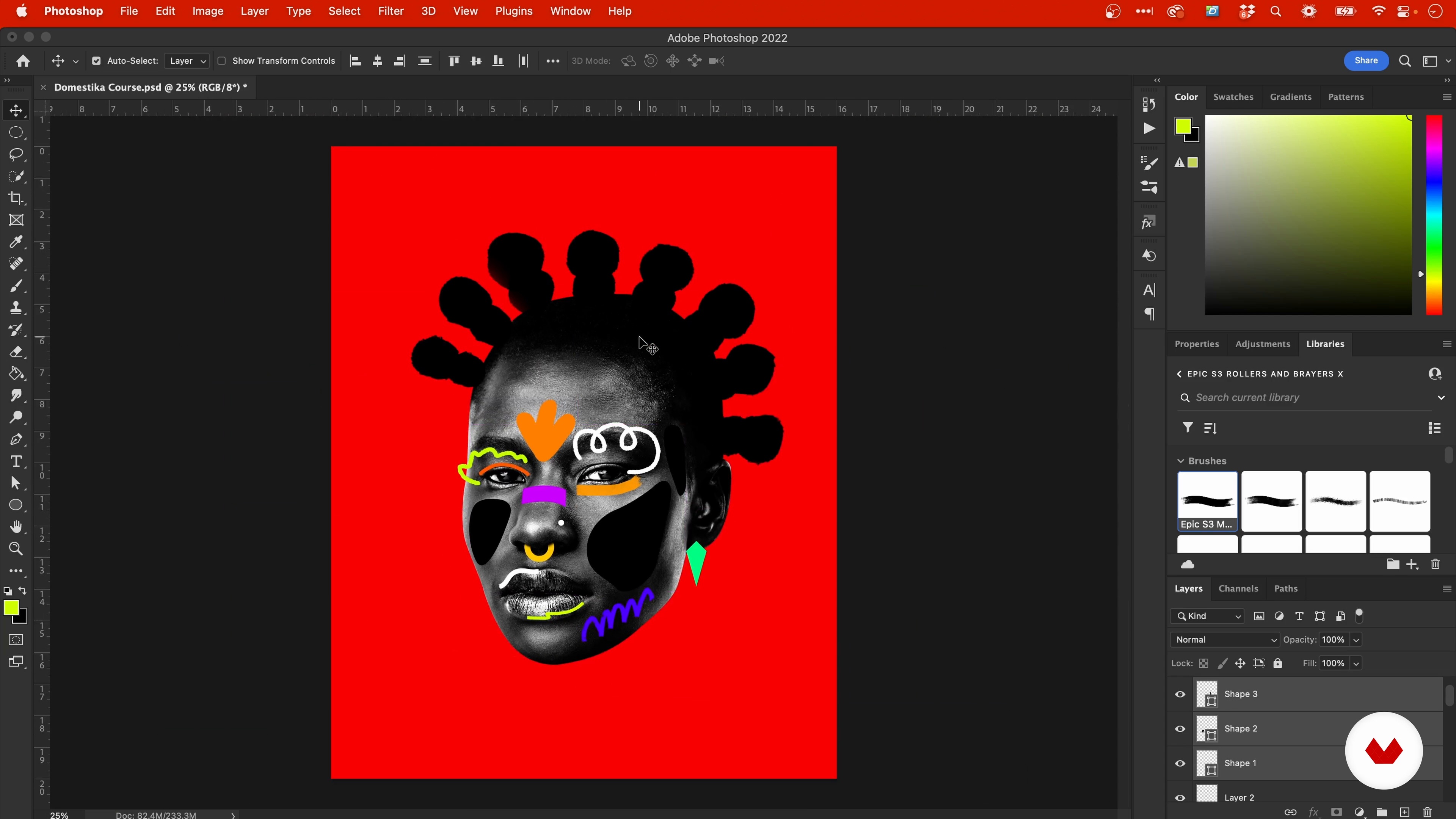Select the Horizontal Type tool
Screen dimensions: 1456x819
(16, 461)
